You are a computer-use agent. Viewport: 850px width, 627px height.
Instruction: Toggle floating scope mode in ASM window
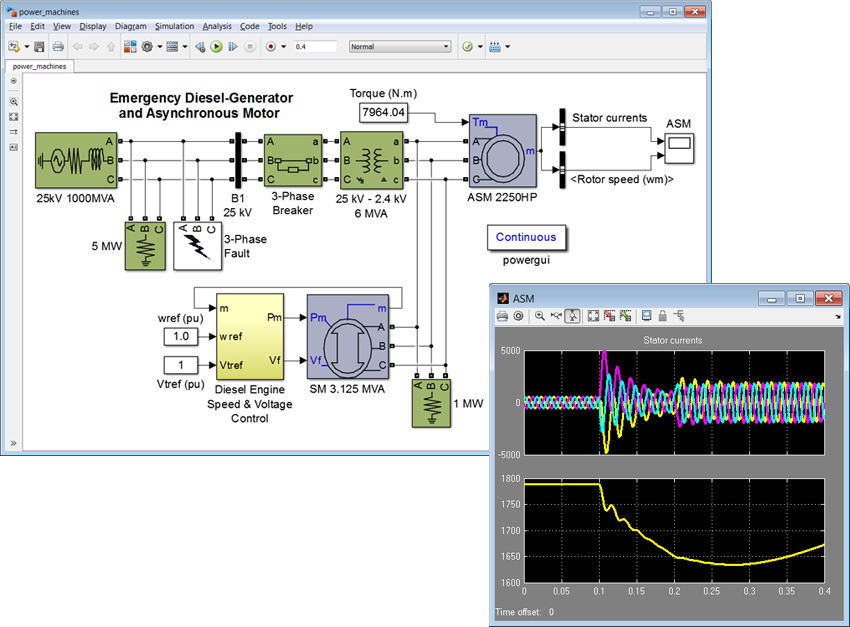[x=645, y=315]
